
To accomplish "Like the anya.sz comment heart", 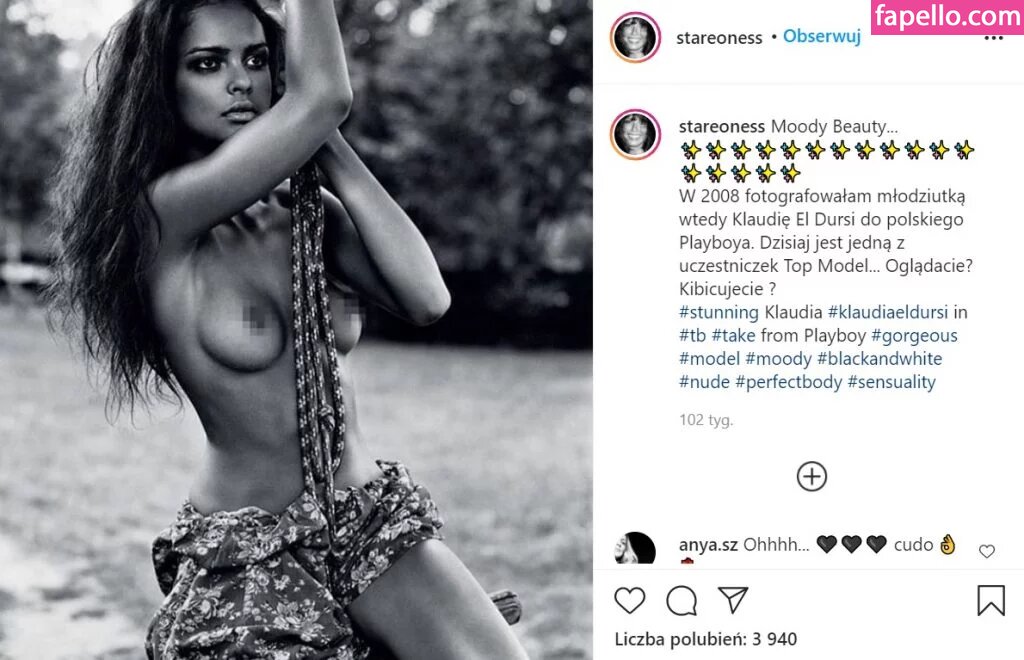I will coord(987,551).
